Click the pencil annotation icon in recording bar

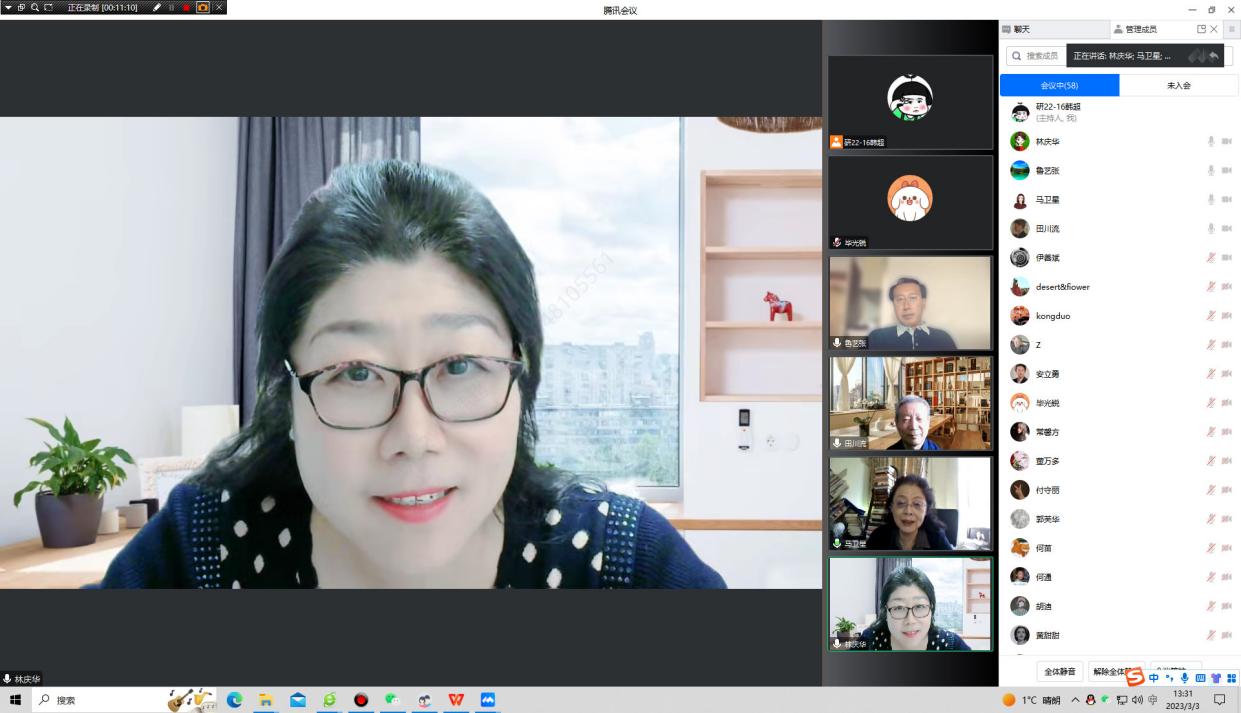[157, 7]
